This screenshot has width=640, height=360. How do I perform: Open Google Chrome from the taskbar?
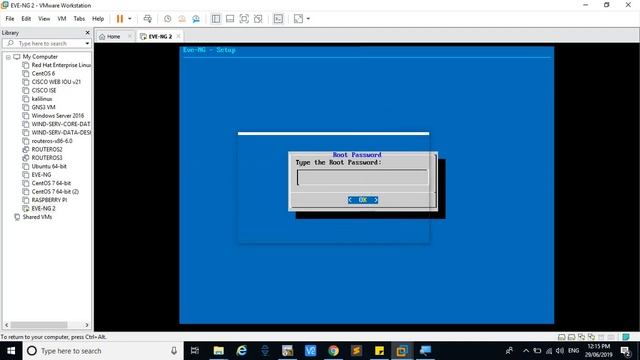tap(333, 351)
